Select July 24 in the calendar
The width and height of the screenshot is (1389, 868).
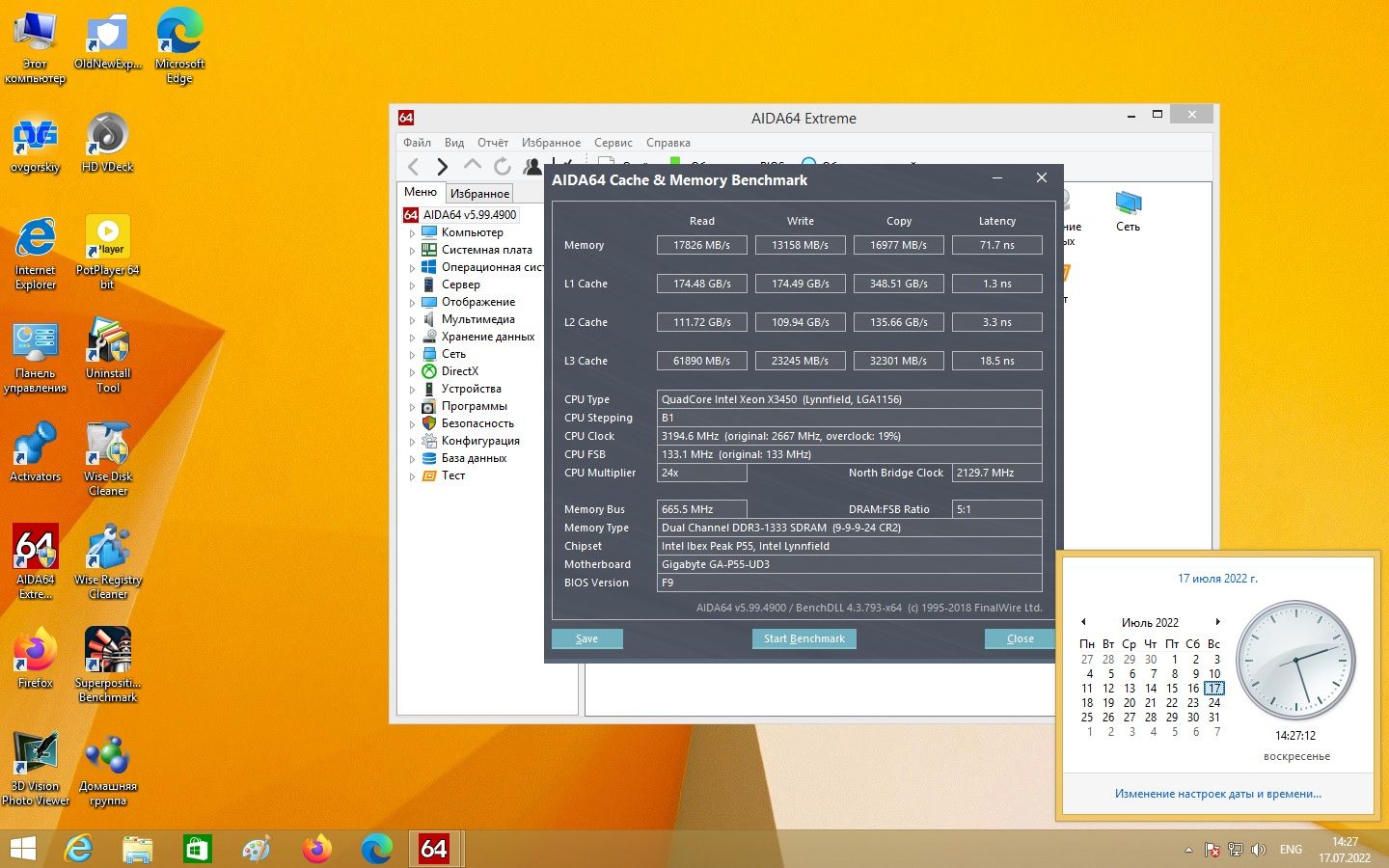tap(1214, 703)
